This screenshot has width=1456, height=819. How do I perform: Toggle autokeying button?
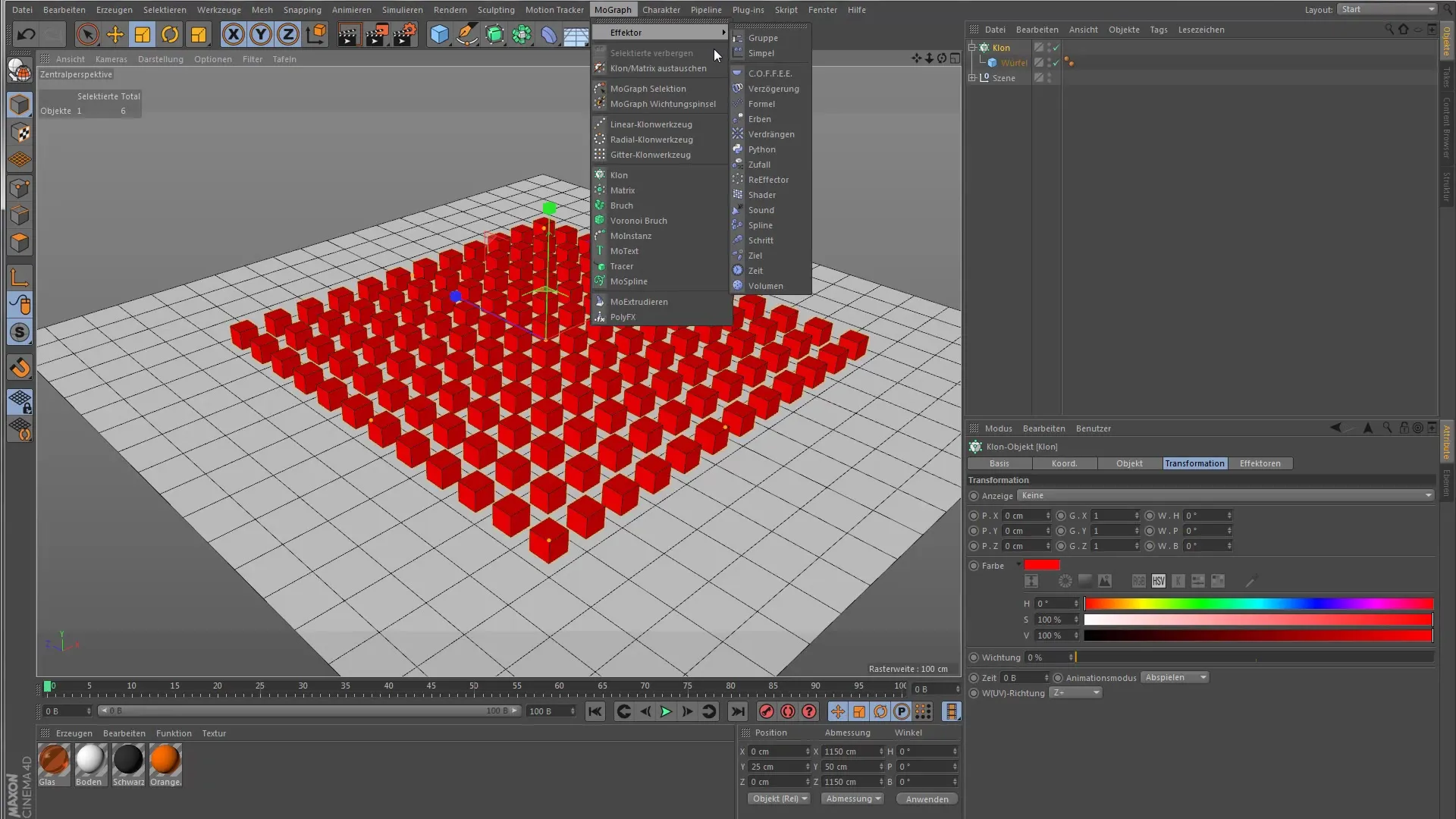788,711
